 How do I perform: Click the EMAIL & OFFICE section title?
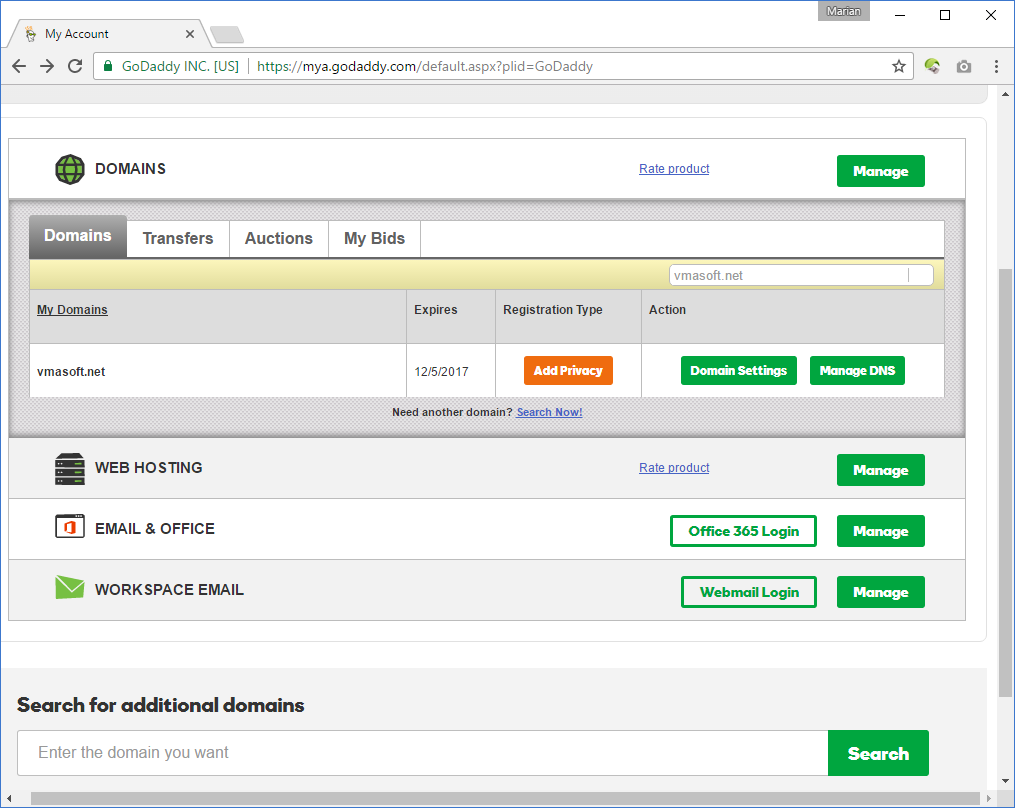coord(155,529)
